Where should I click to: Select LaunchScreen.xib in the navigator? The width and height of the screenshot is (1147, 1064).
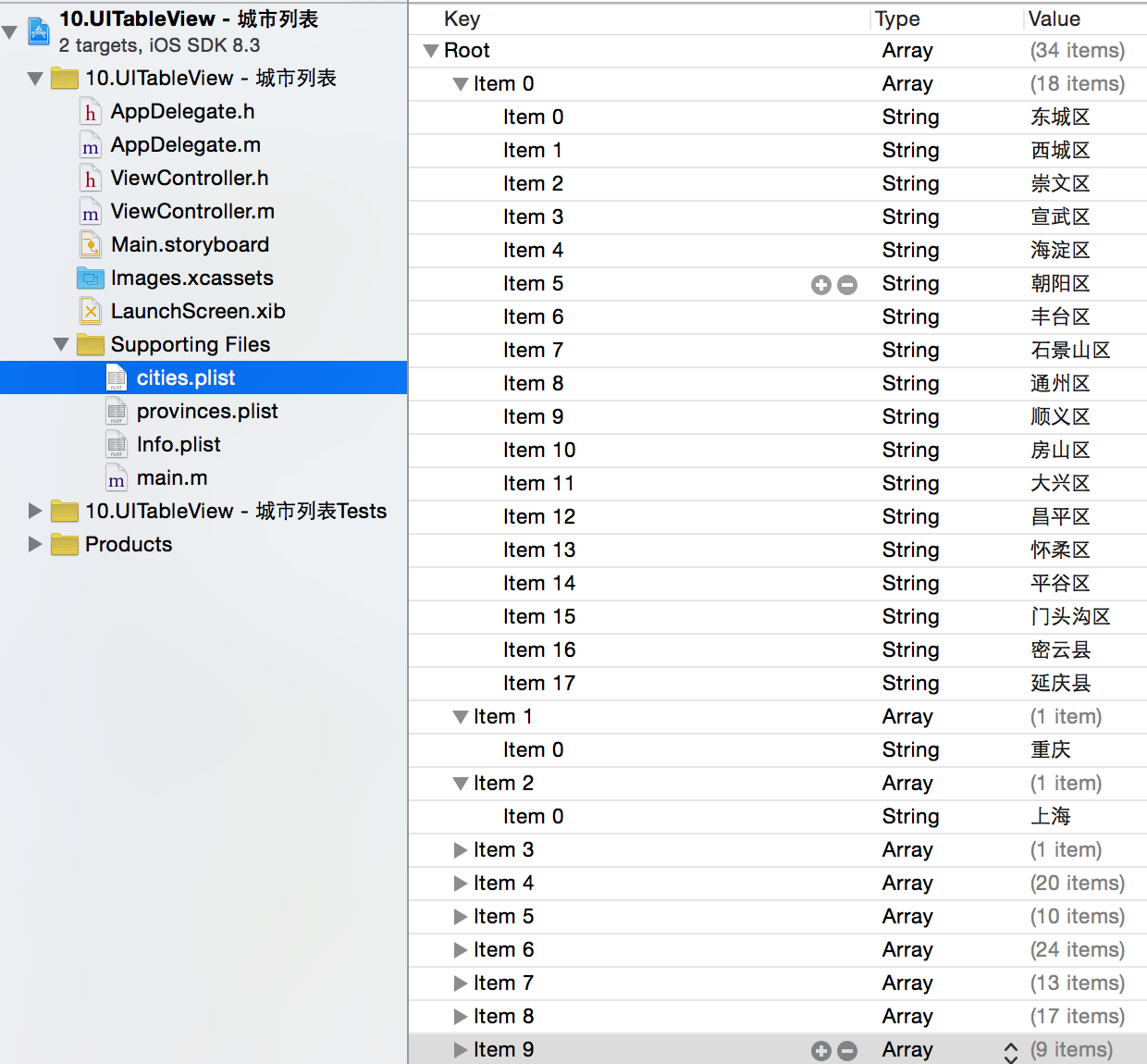(x=198, y=312)
